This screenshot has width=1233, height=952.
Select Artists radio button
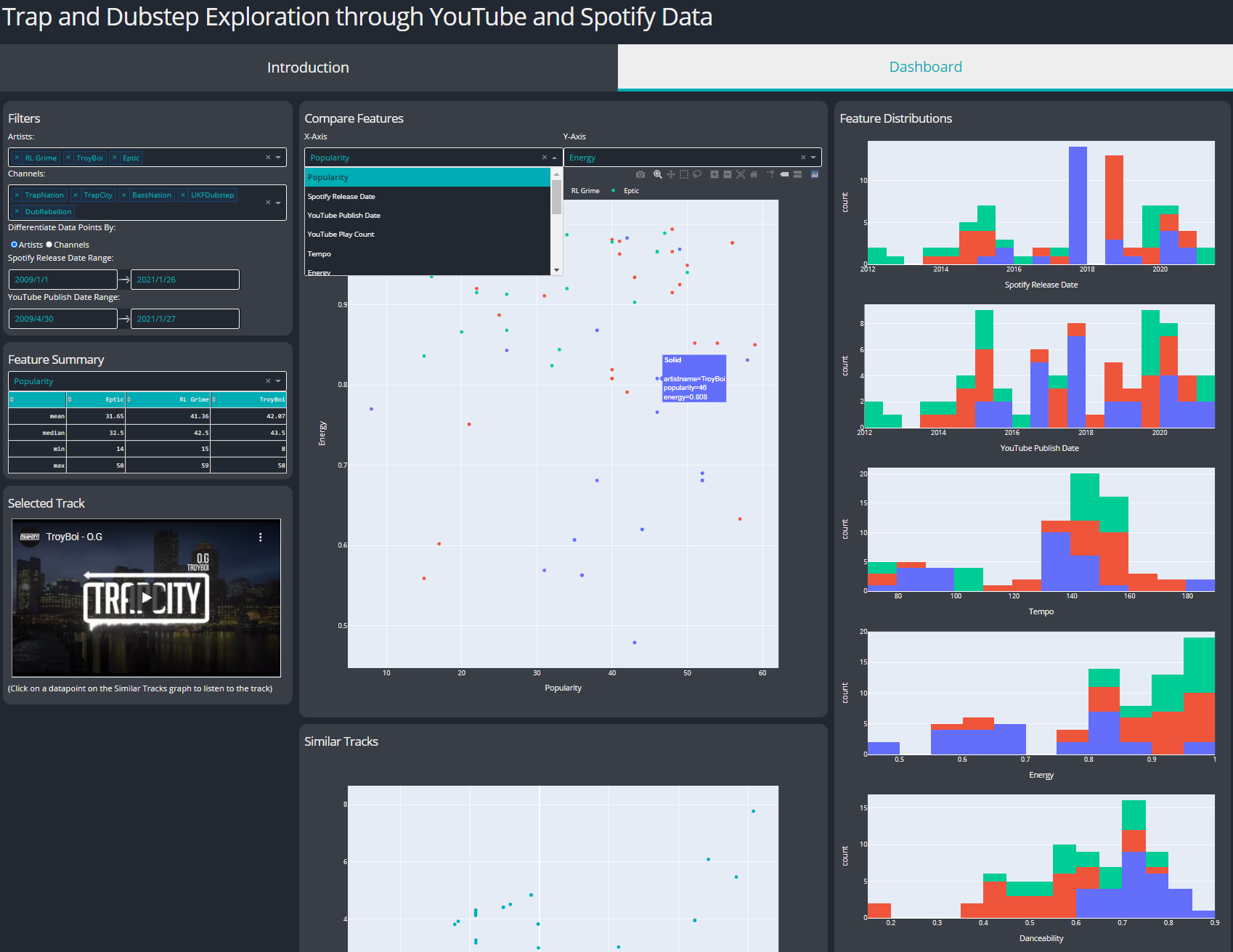point(14,245)
